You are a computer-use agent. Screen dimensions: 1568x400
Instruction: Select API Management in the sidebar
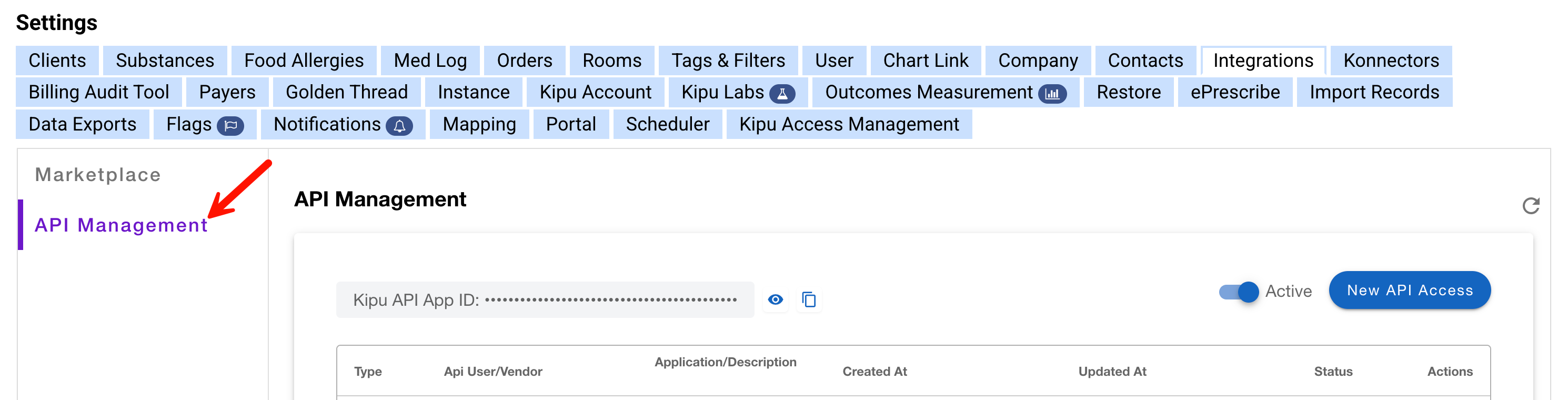(x=121, y=225)
